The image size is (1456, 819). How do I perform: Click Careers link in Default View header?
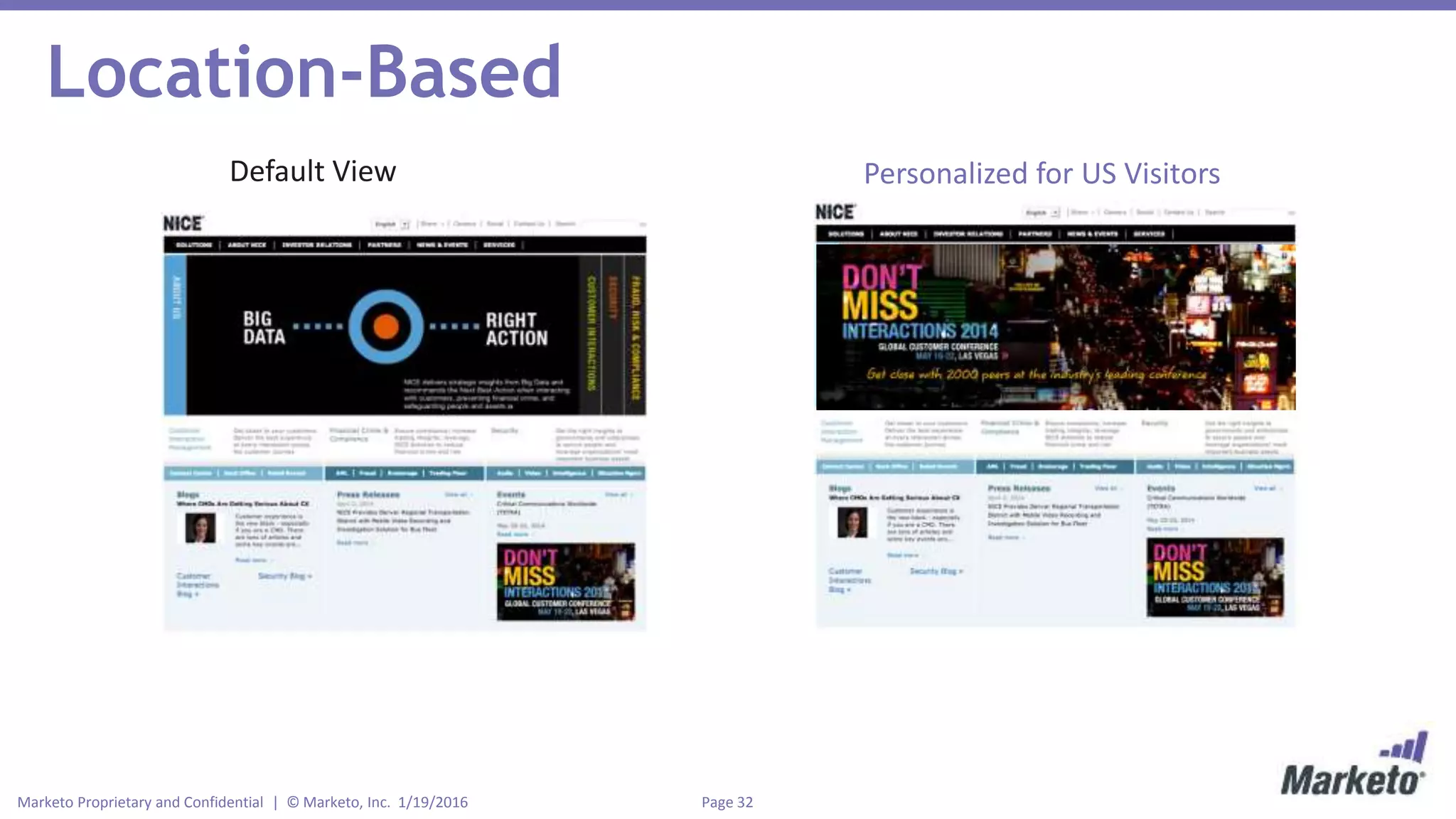click(x=464, y=224)
